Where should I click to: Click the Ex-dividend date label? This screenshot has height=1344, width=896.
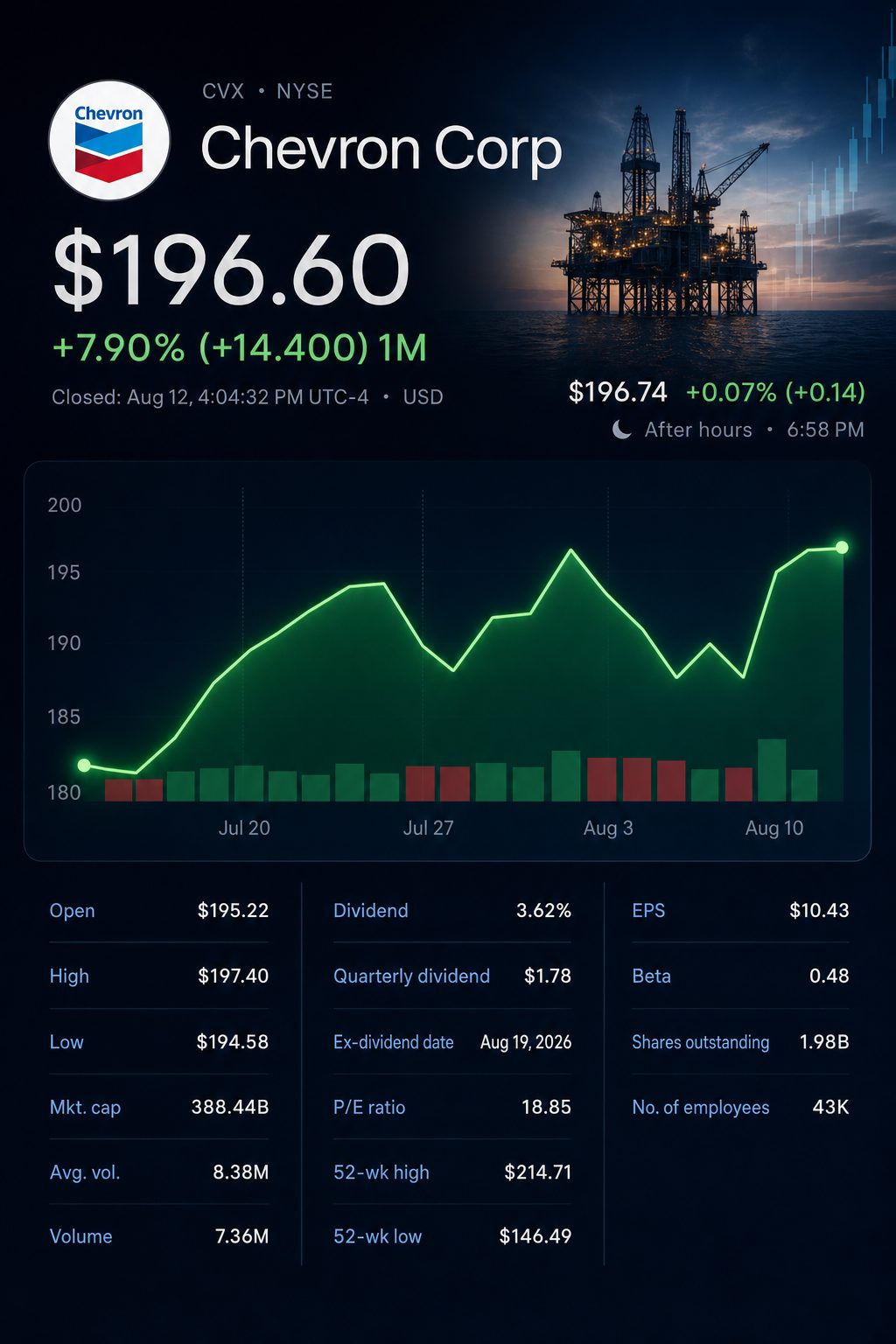(x=393, y=1042)
